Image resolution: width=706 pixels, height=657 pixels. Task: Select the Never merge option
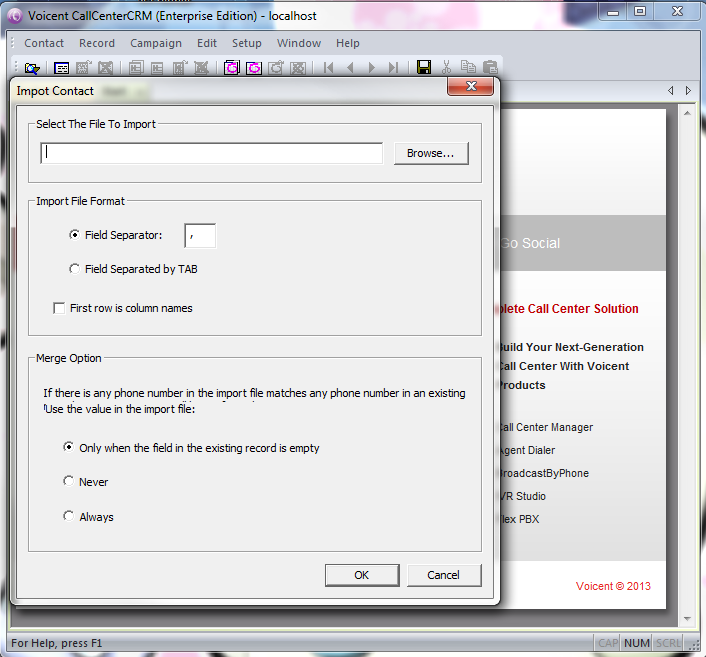(x=69, y=481)
